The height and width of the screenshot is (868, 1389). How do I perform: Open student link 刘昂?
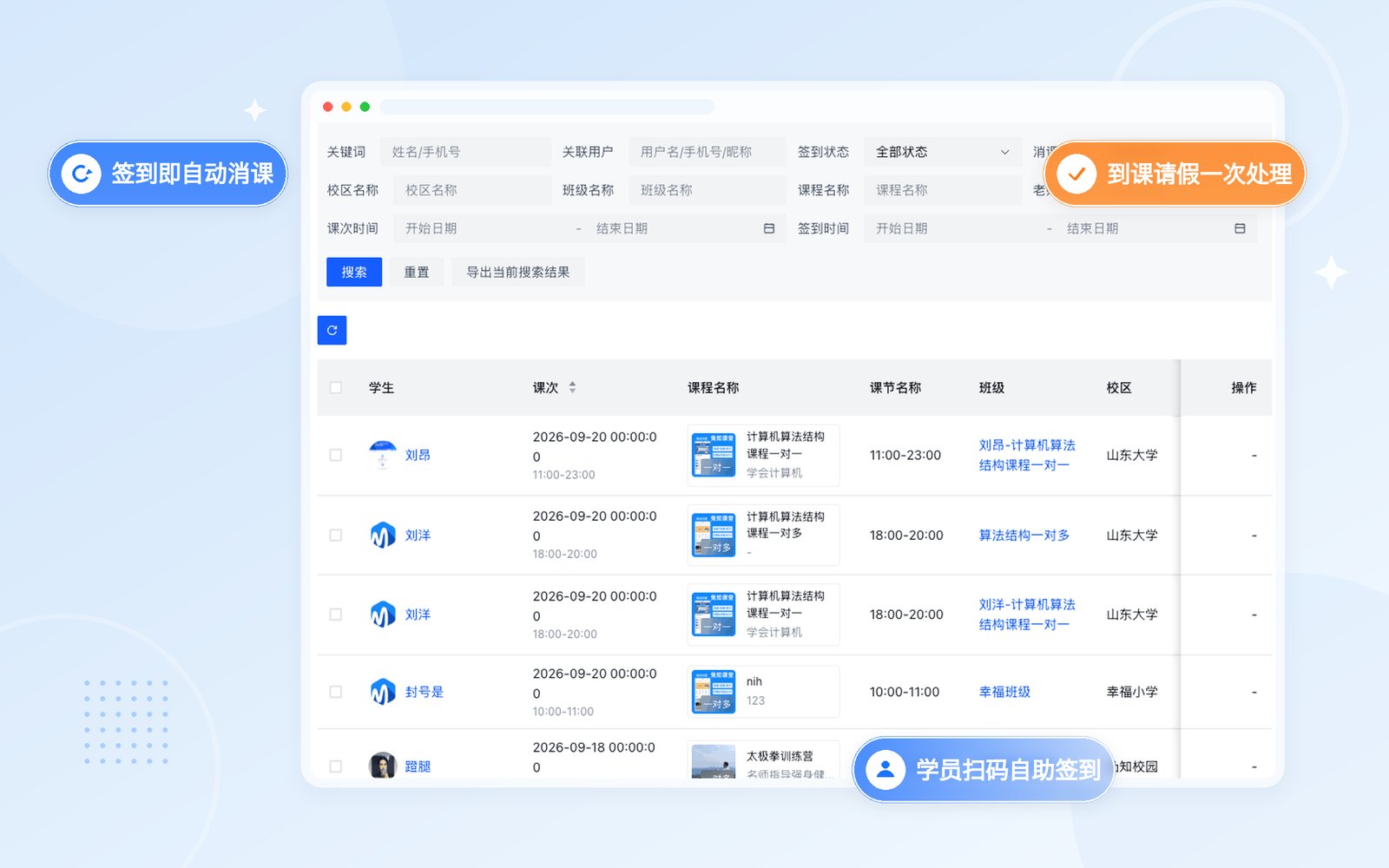click(418, 455)
